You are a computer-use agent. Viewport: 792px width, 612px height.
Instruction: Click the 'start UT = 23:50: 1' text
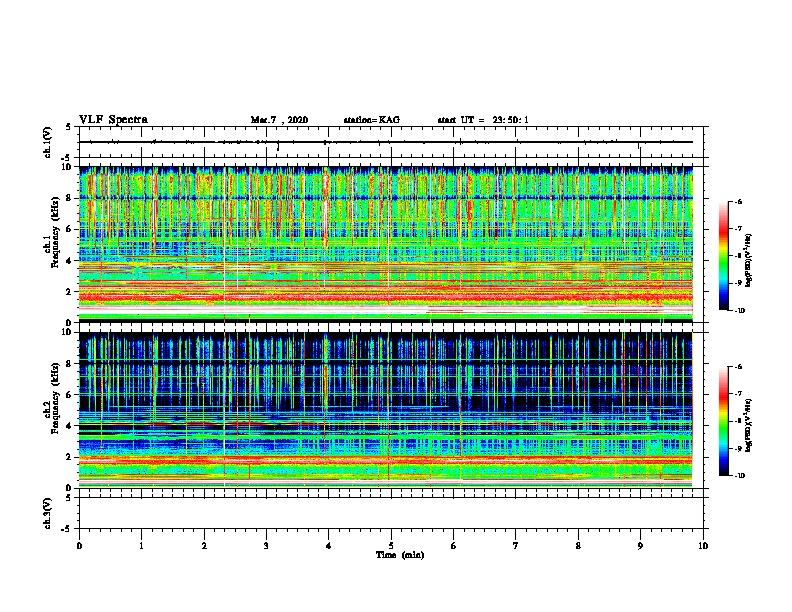pyautogui.click(x=483, y=120)
